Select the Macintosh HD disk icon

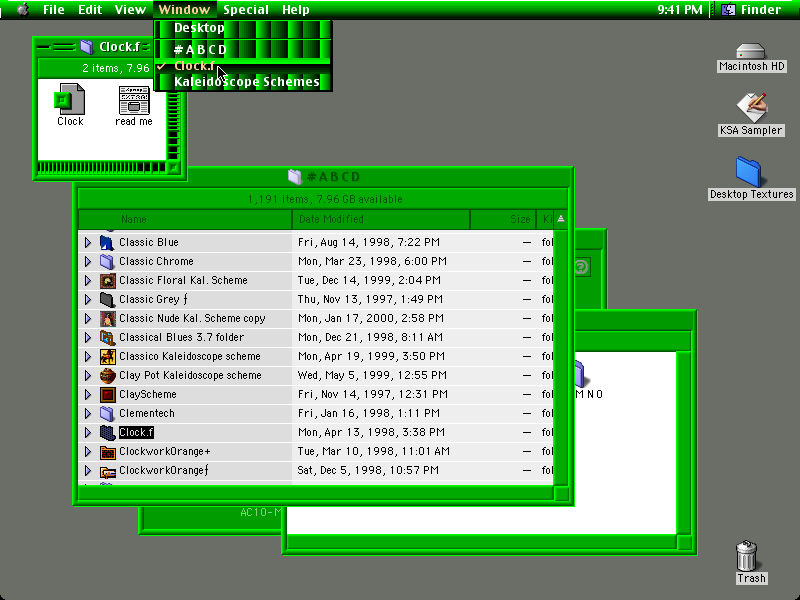pyautogui.click(x=751, y=51)
